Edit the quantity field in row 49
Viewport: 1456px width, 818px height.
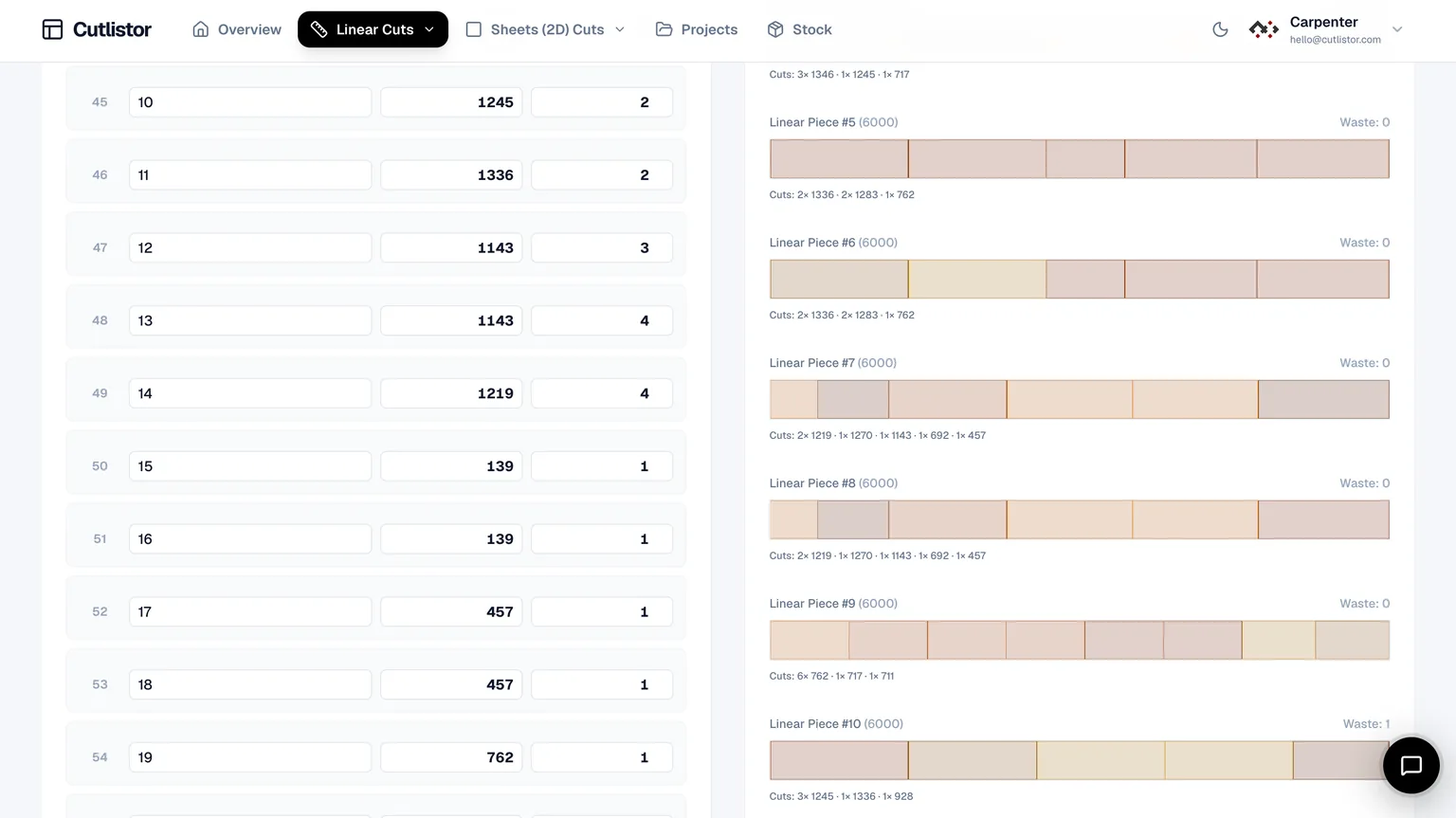(602, 393)
